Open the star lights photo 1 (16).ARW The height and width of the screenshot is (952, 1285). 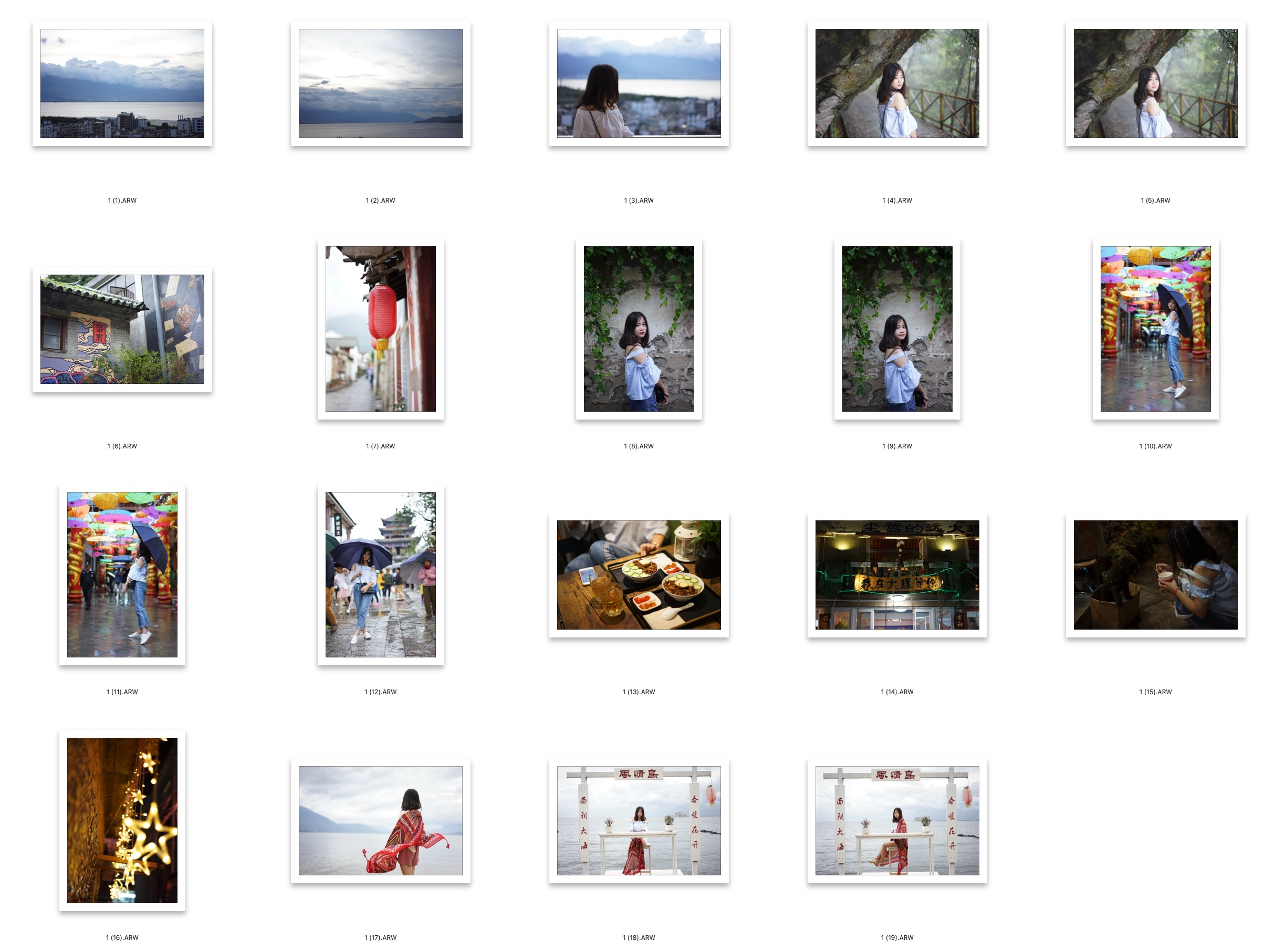[x=122, y=820]
